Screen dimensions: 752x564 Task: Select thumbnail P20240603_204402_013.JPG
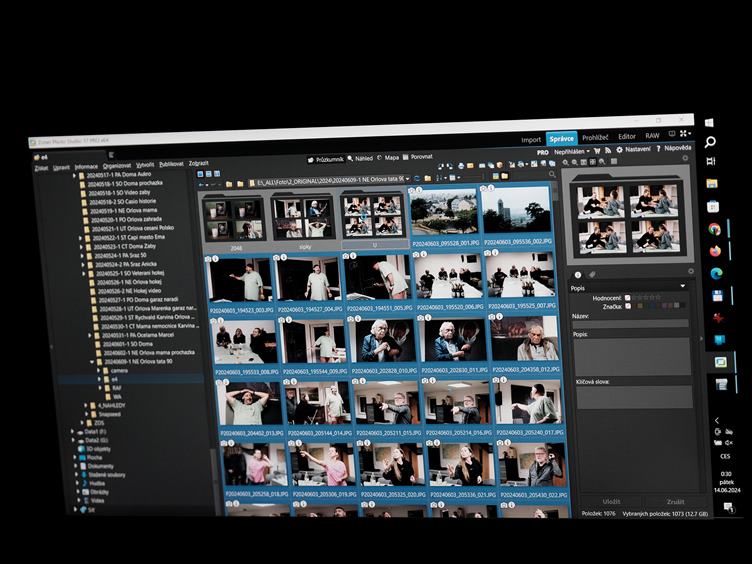click(249, 408)
